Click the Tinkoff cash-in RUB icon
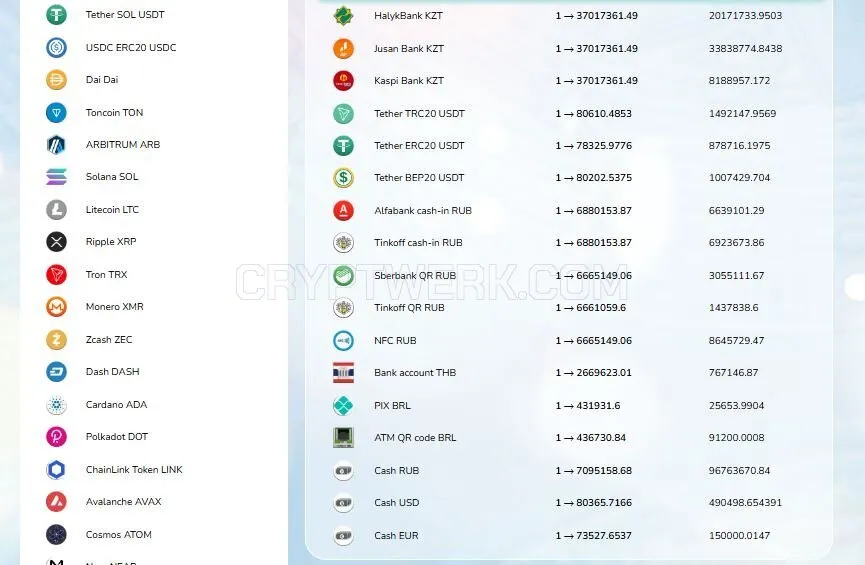Viewport: 865px width, 565px height. [x=343, y=243]
